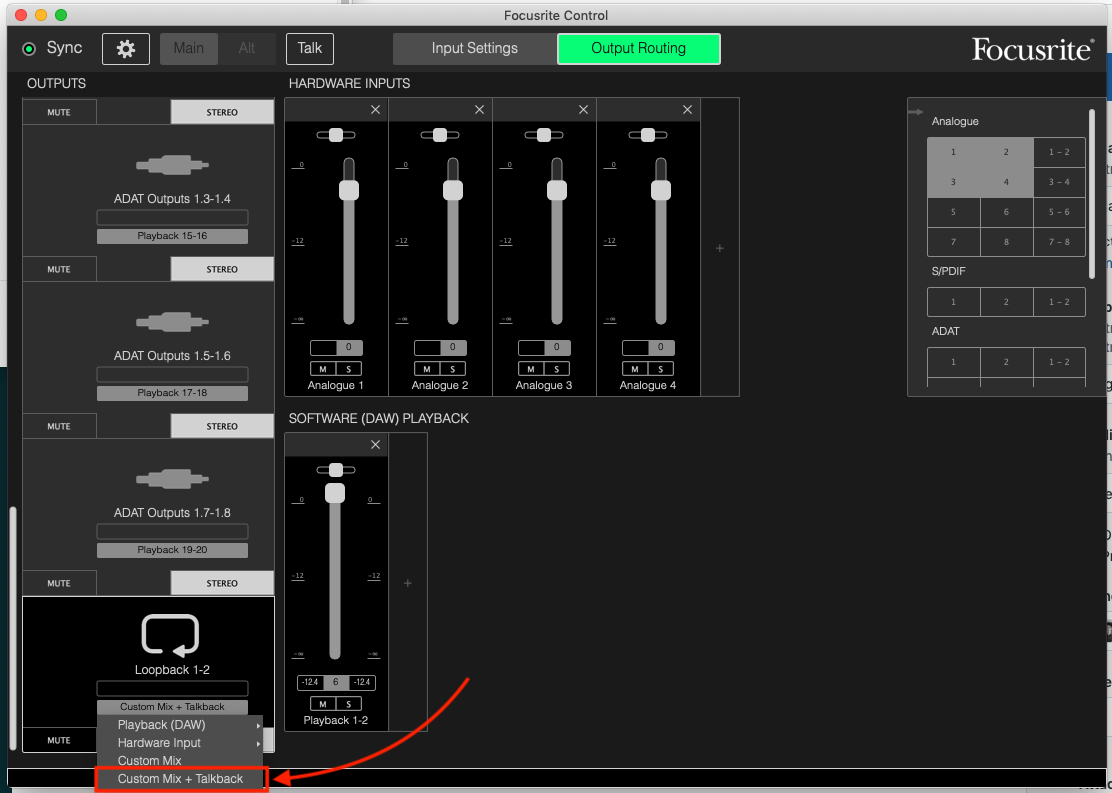Select Analogue input 6
The height and width of the screenshot is (793, 1112).
pyautogui.click(x=1006, y=212)
